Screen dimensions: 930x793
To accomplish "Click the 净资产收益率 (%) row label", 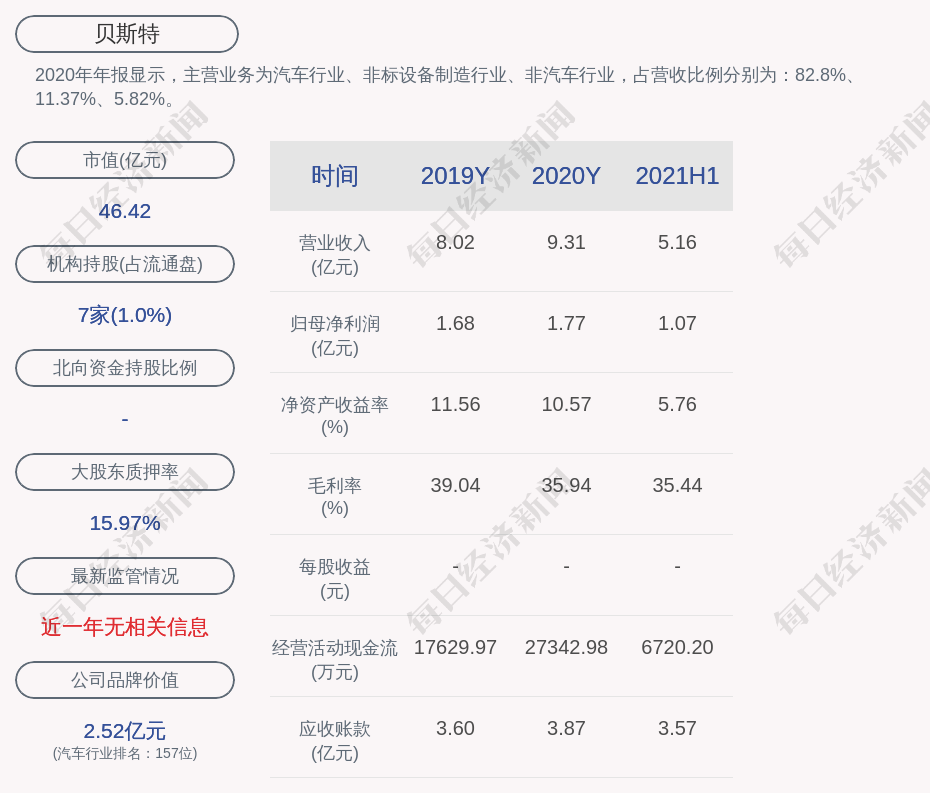I will 335,416.
